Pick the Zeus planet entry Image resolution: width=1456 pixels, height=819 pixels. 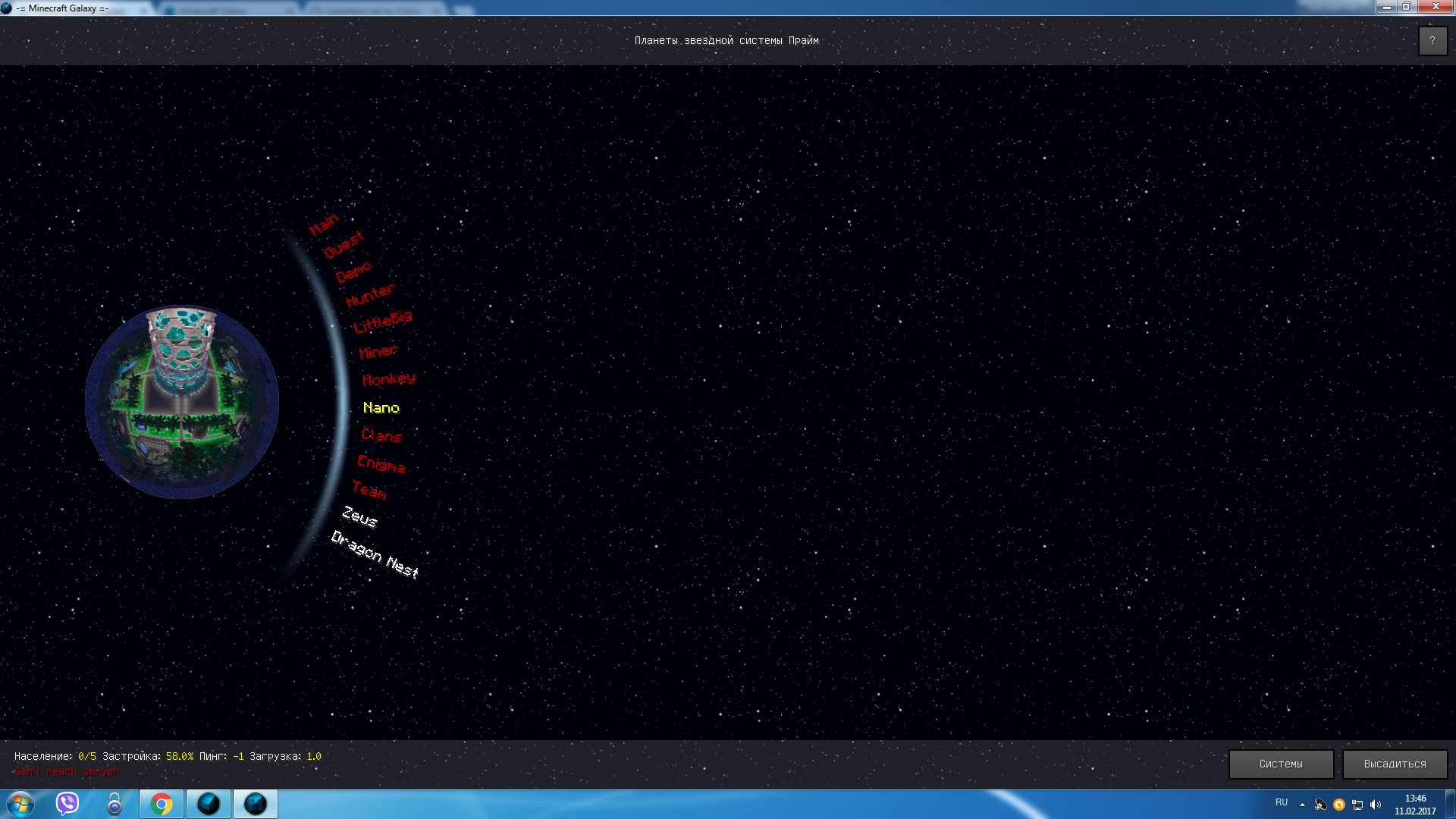tap(359, 517)
